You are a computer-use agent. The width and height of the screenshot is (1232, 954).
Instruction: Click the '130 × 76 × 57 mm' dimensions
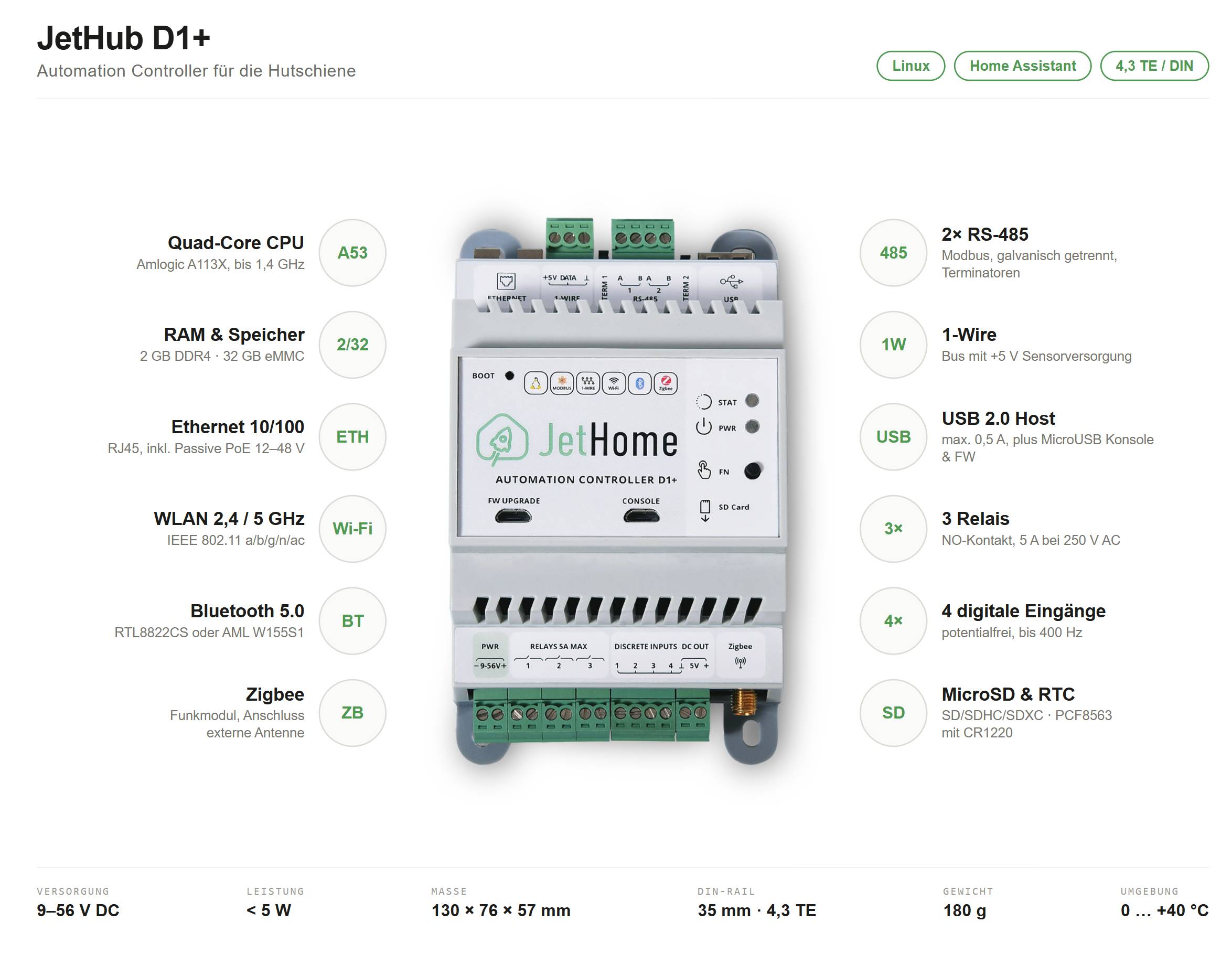501,910
